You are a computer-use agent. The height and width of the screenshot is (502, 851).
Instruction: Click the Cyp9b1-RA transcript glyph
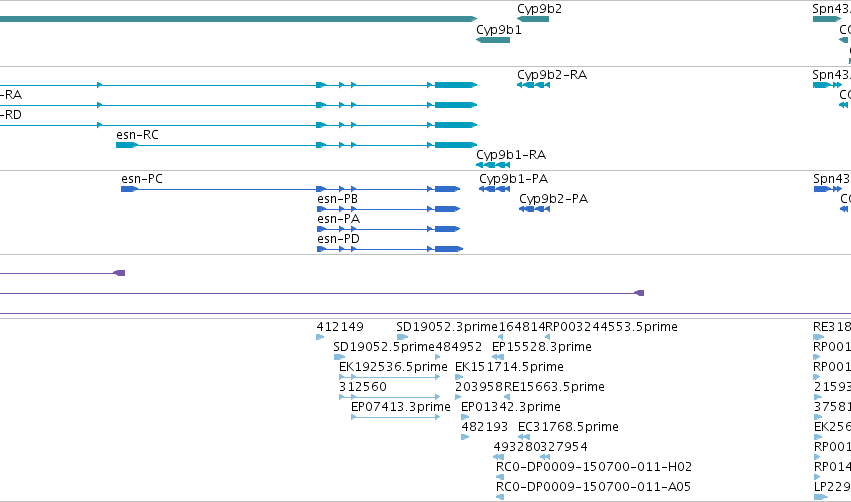[x=493, y=165]
